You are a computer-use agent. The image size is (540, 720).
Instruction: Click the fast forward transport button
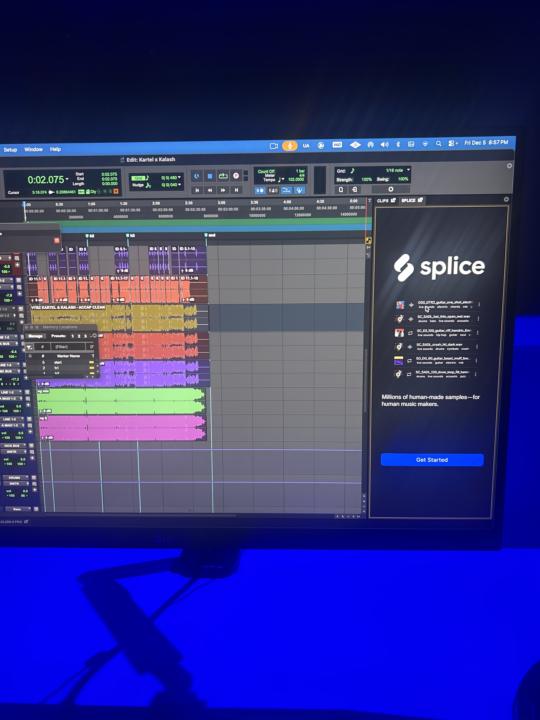[x=223, y=190]
